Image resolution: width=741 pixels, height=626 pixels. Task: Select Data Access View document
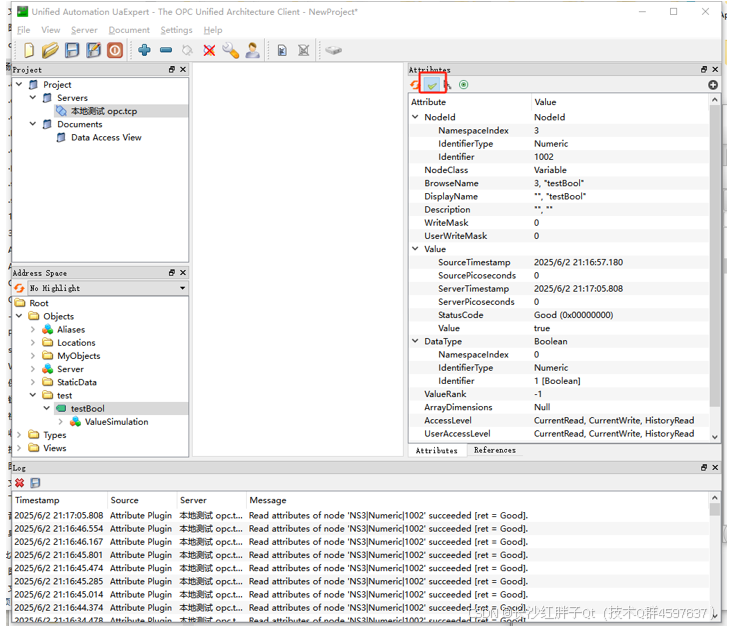click(105, 138)
